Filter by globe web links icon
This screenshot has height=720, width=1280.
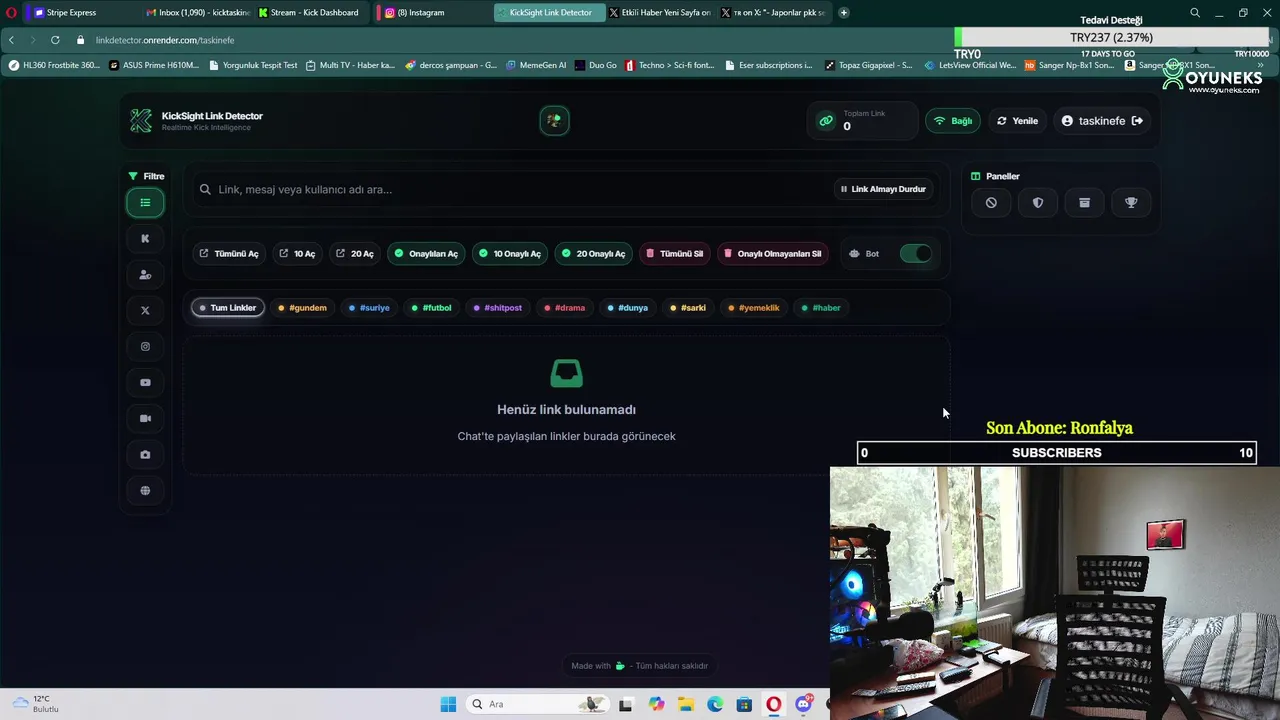pyautogui.click(x=145, y=491)
